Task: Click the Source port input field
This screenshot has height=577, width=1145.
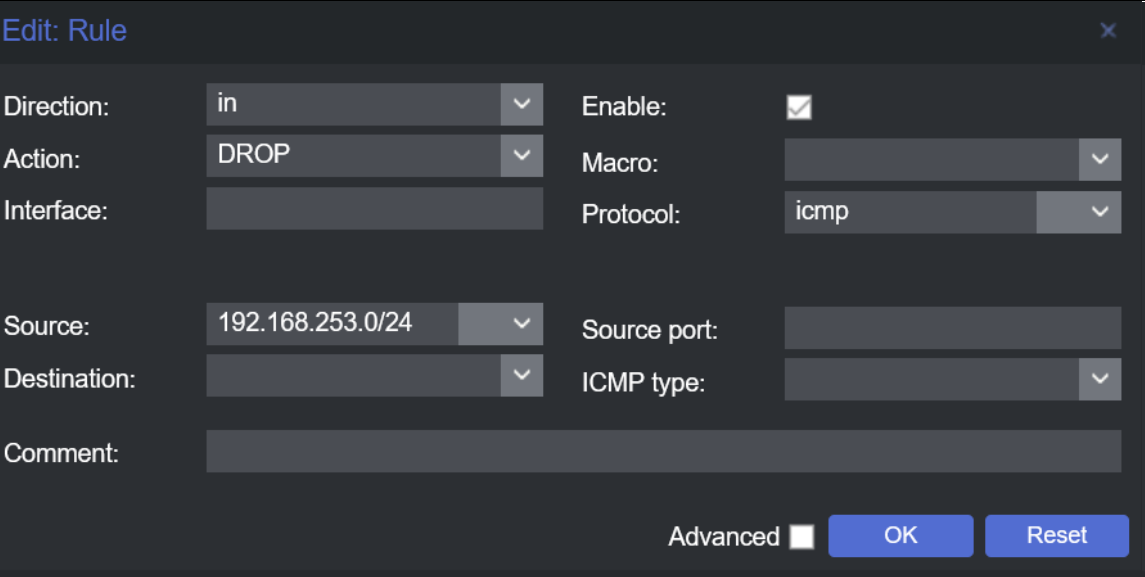Action: (952, 328)
